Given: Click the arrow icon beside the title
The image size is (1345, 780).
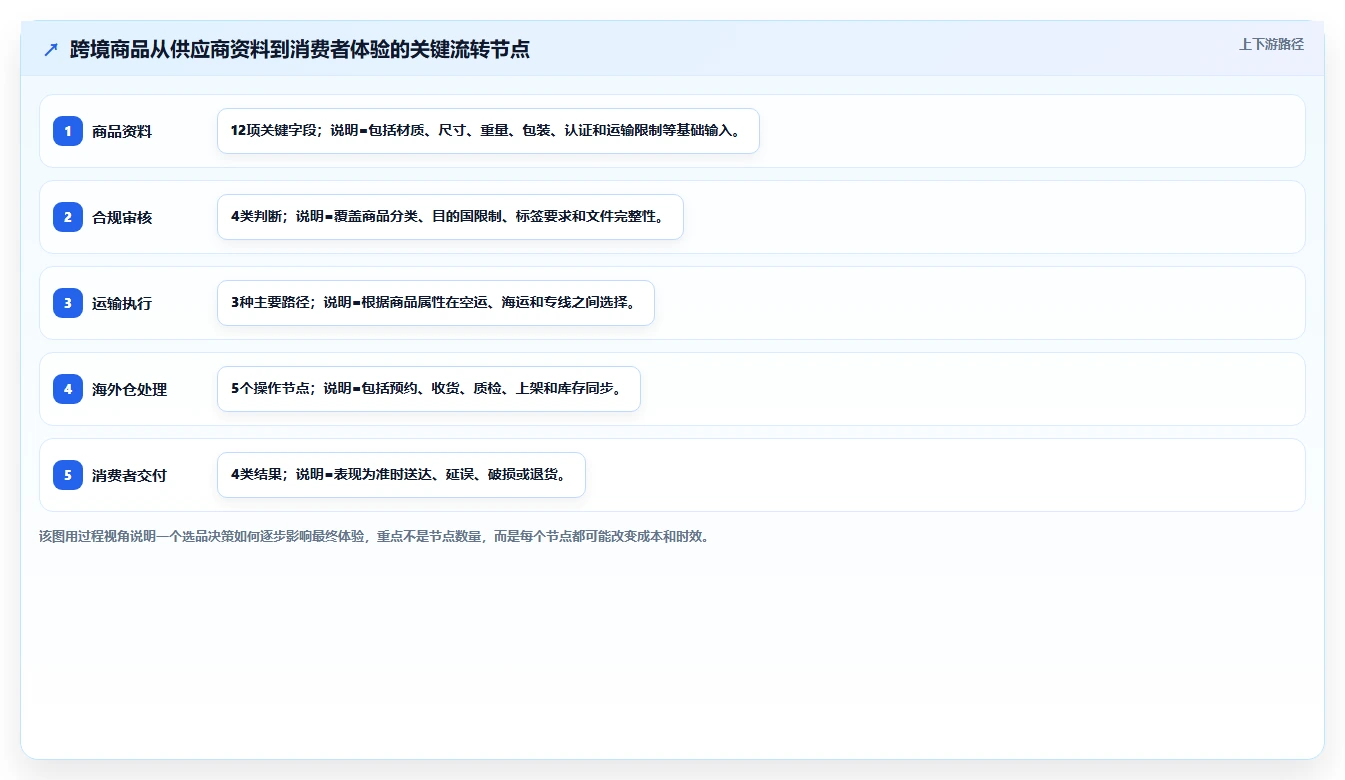Looking at the screenshot, I should click(x=51, y=50).
